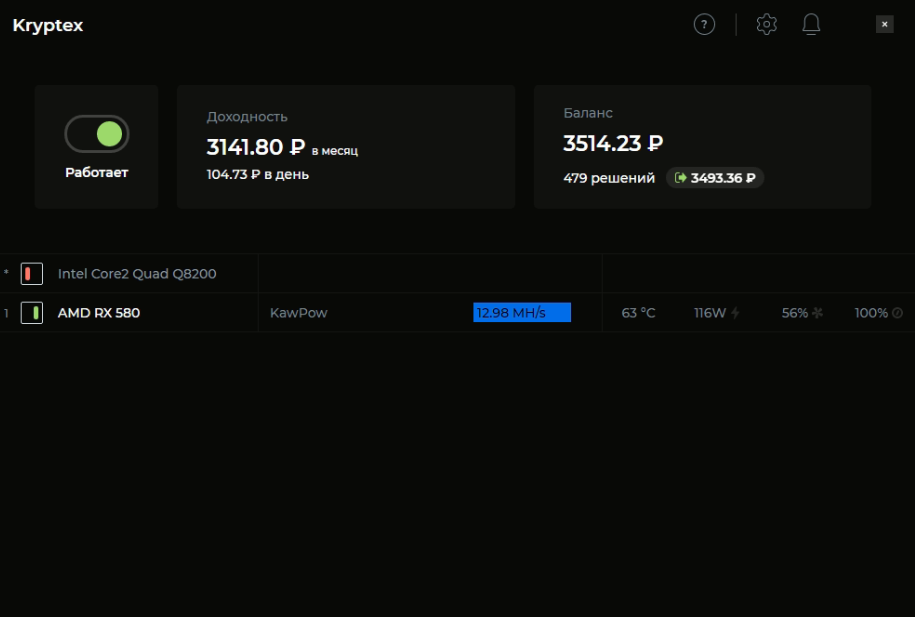Screen dimensions: 915x617
Task: Click the highlighted 12.98 MH/s hashrate
Action: coord(522,312)
